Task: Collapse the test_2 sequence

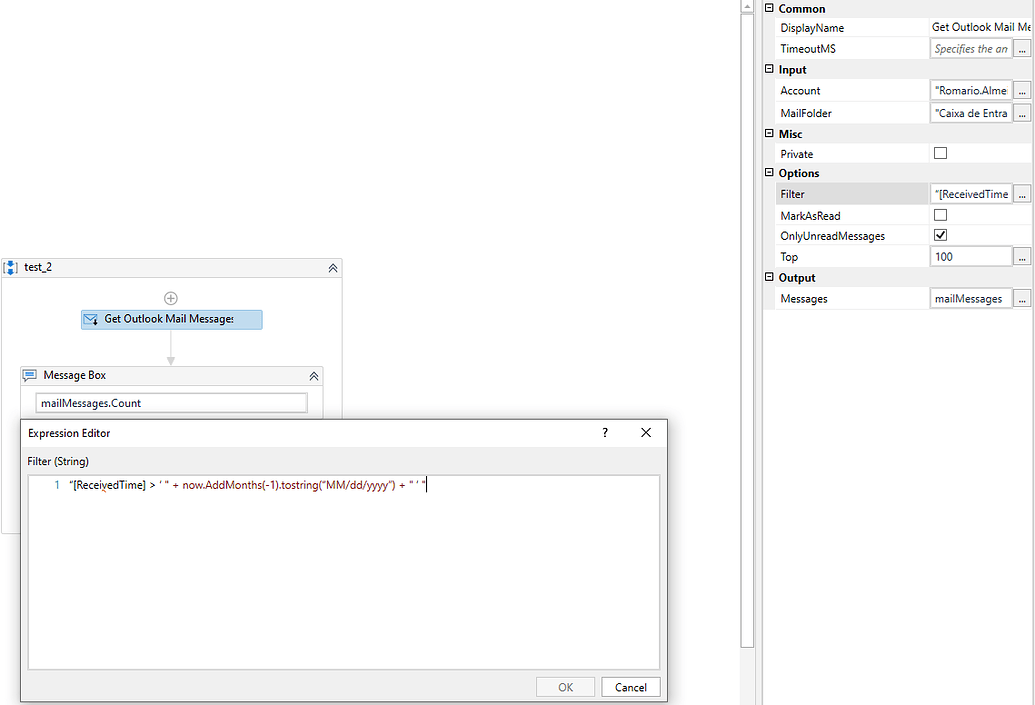Action: pos(333,268)
